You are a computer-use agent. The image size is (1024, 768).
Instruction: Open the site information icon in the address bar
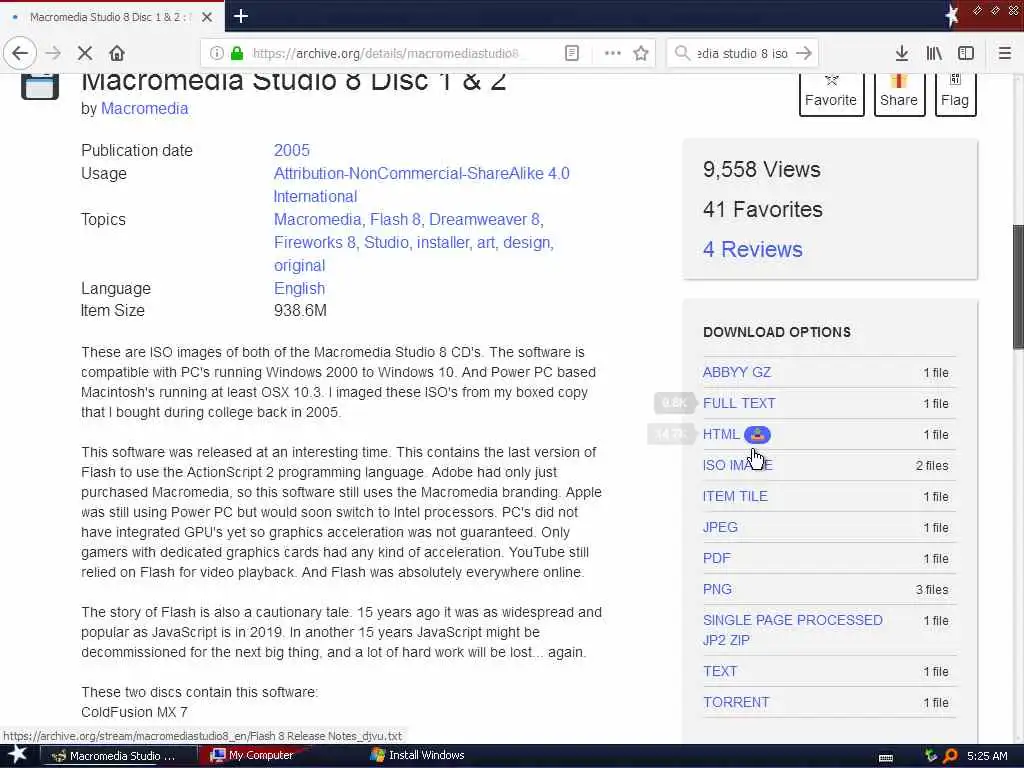[217, 53]
